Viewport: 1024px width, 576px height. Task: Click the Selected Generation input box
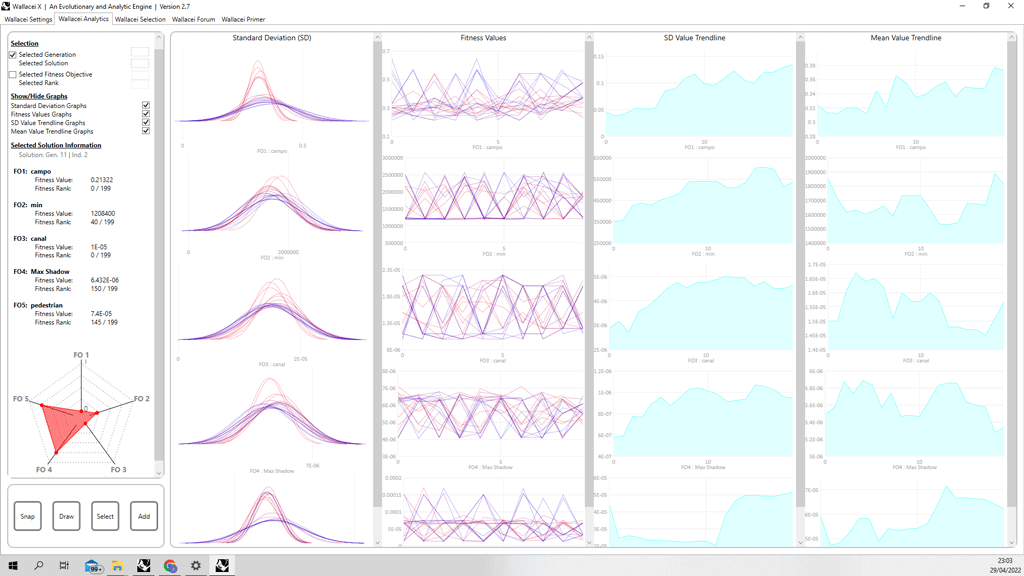(140, 54)
